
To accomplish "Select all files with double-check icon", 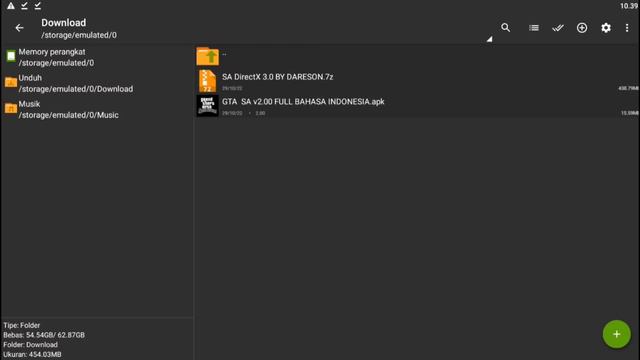I will click(x=558, y=28).
